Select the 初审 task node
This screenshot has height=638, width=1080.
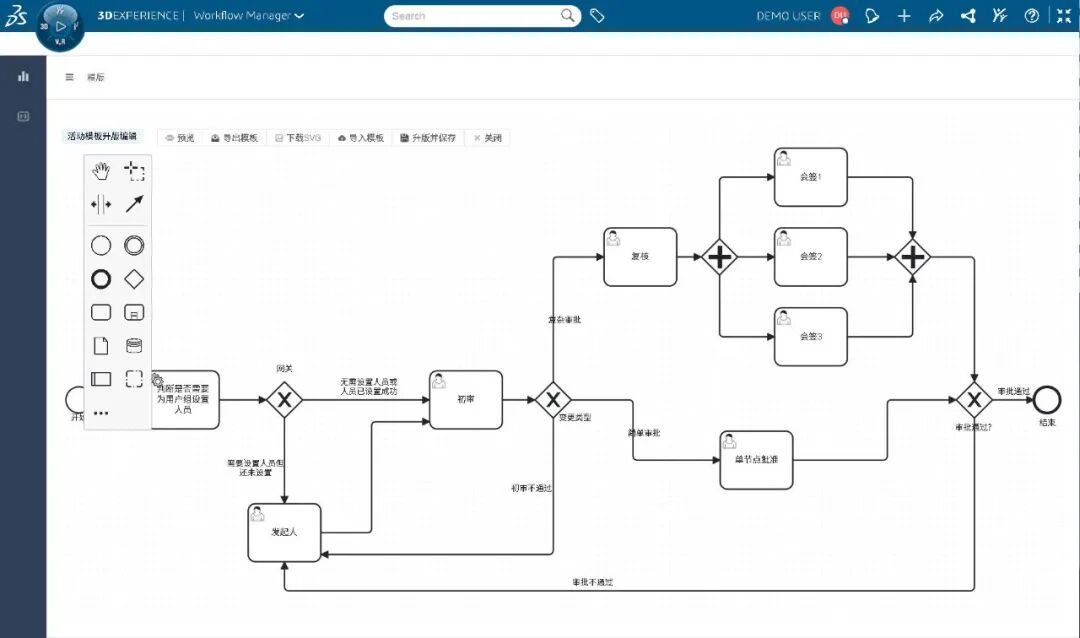pos(466,400)
